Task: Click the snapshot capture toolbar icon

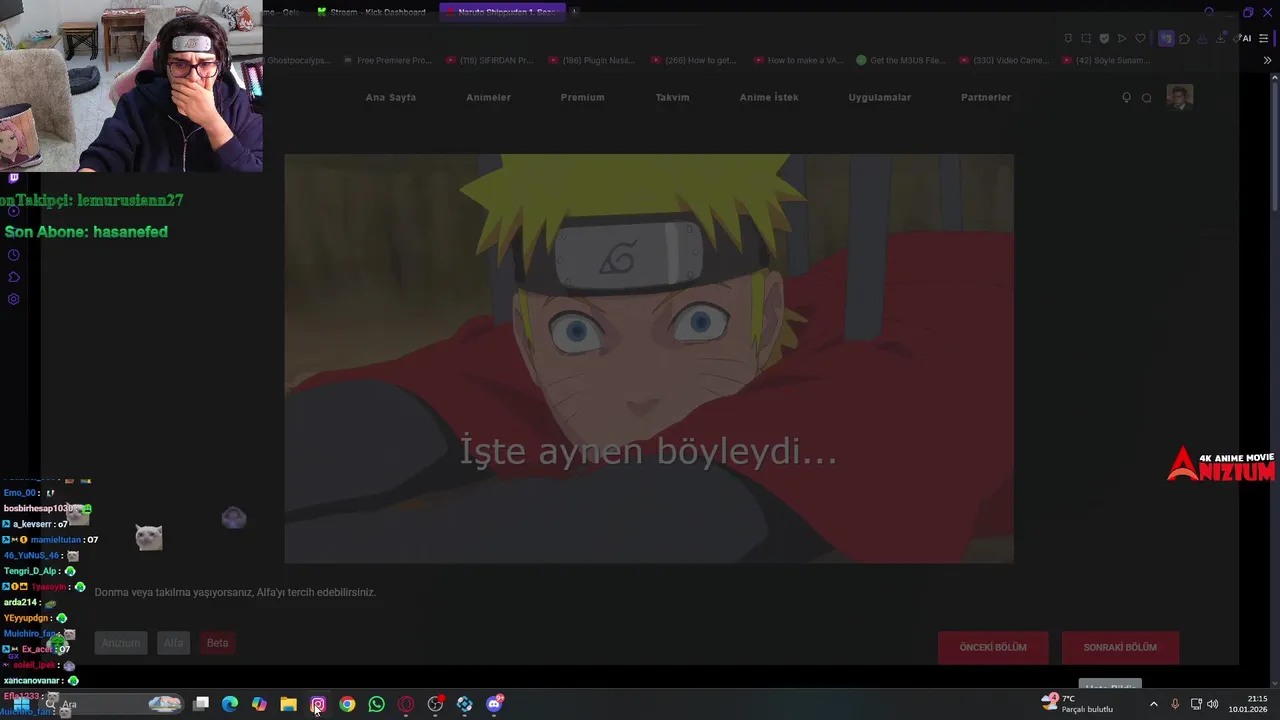Action: pos(1086,38)
